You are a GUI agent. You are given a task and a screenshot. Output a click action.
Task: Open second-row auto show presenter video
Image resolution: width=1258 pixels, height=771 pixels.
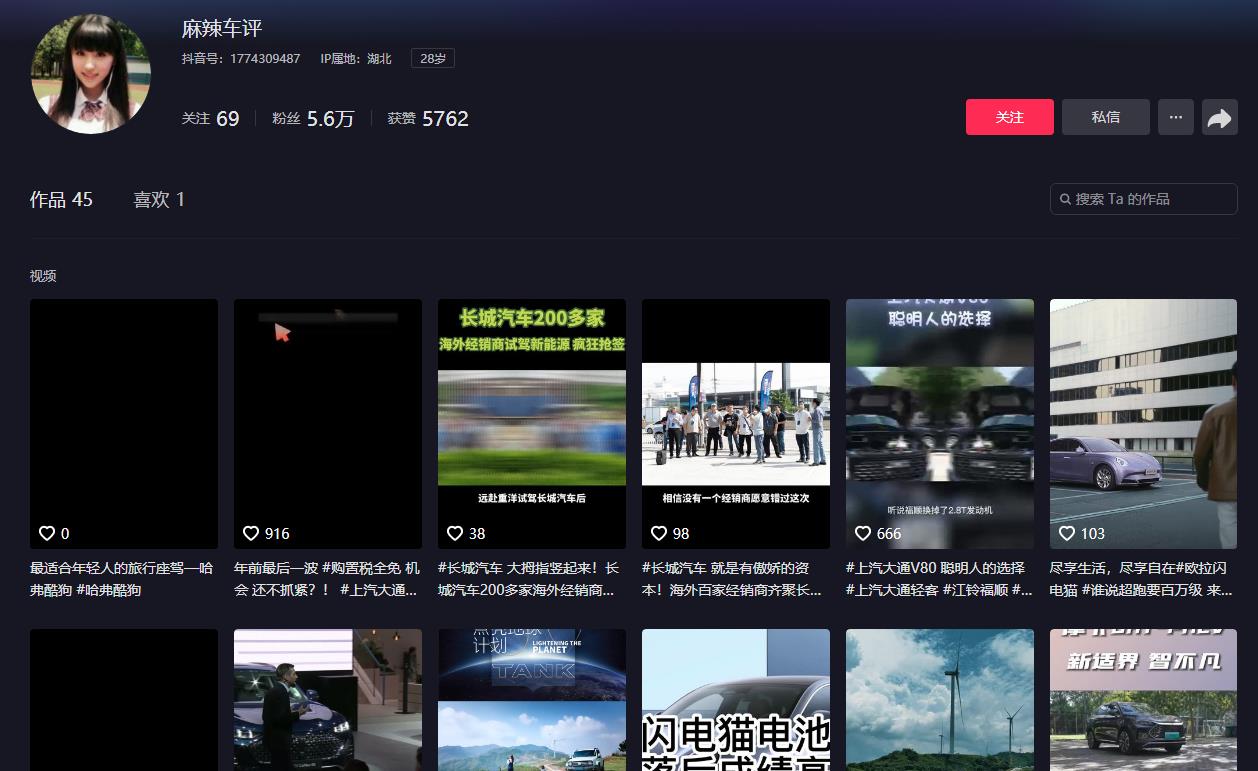tap(328, 700)
